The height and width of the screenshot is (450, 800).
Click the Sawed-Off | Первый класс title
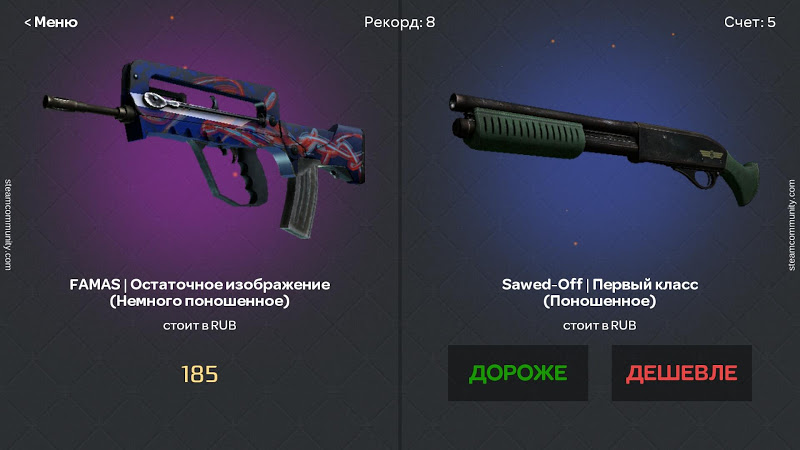(x=600, y=284)
